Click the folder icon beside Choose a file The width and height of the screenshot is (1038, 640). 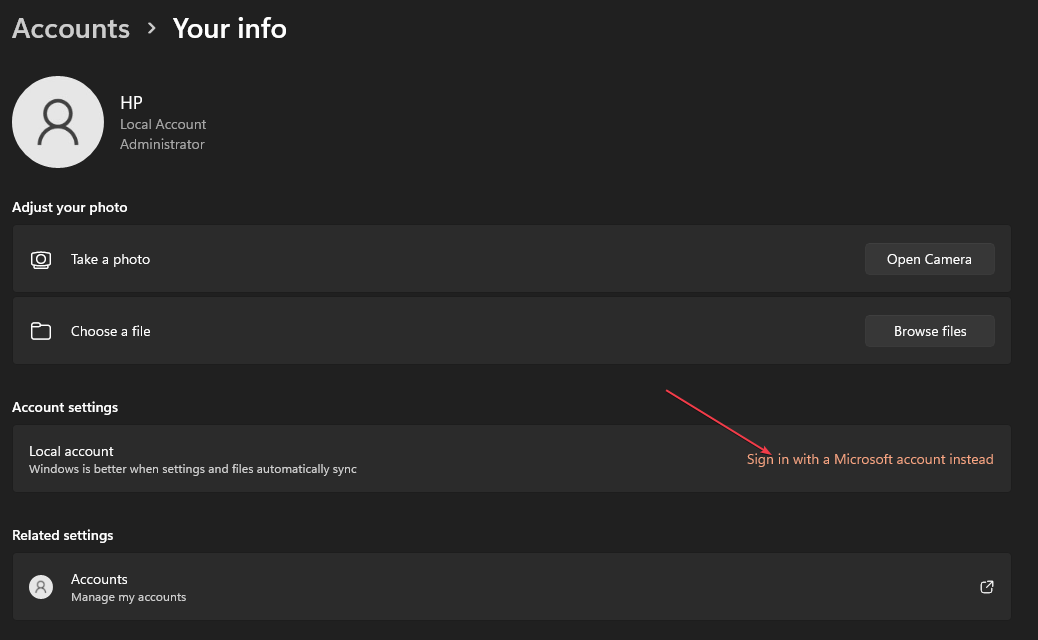point(41,331)
